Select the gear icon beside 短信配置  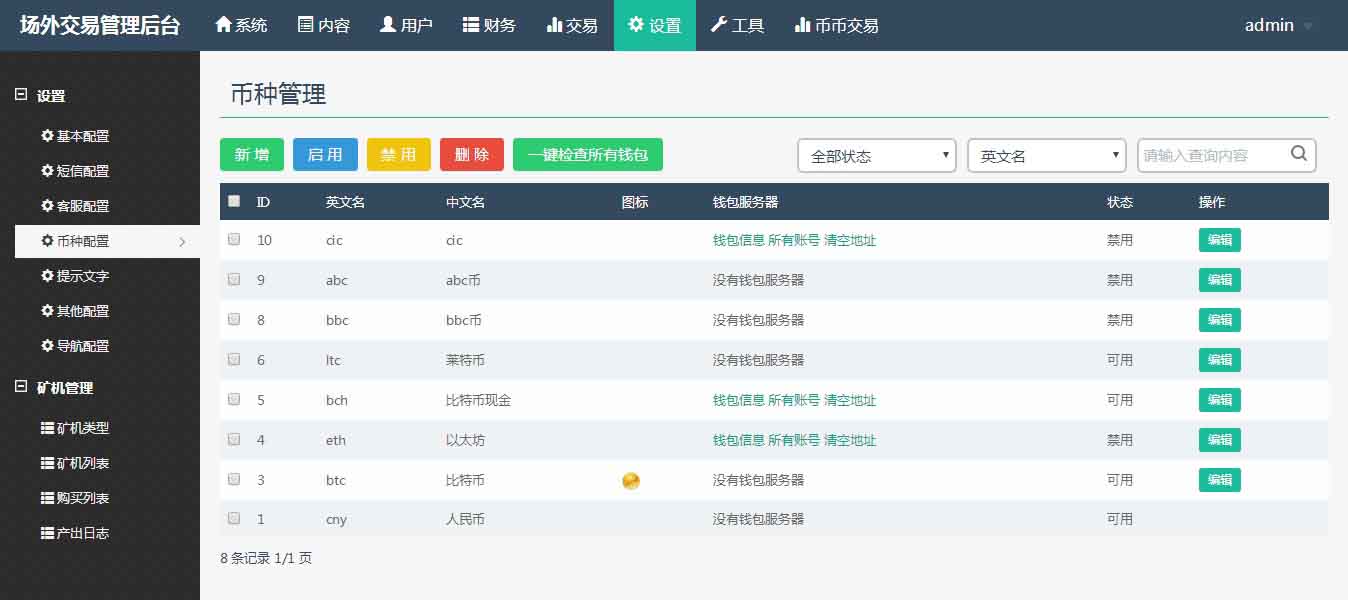coord(46,171)
